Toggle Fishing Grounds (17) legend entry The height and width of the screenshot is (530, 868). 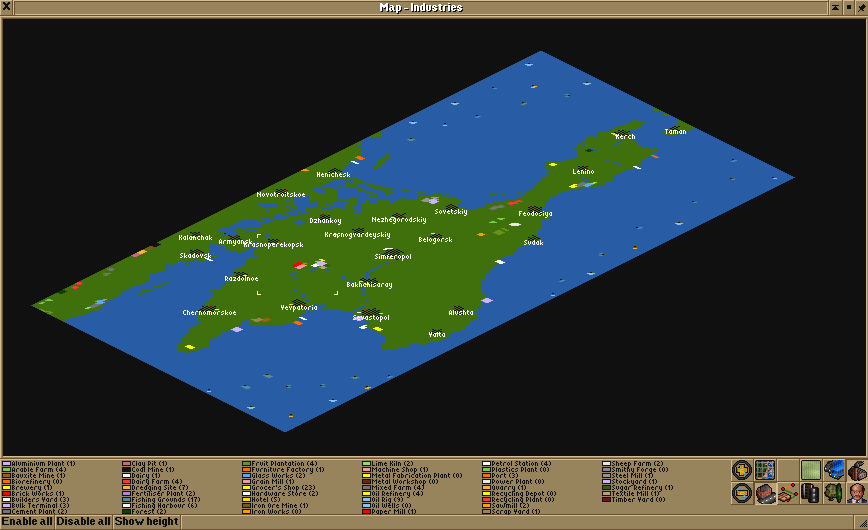click(162, 500)
